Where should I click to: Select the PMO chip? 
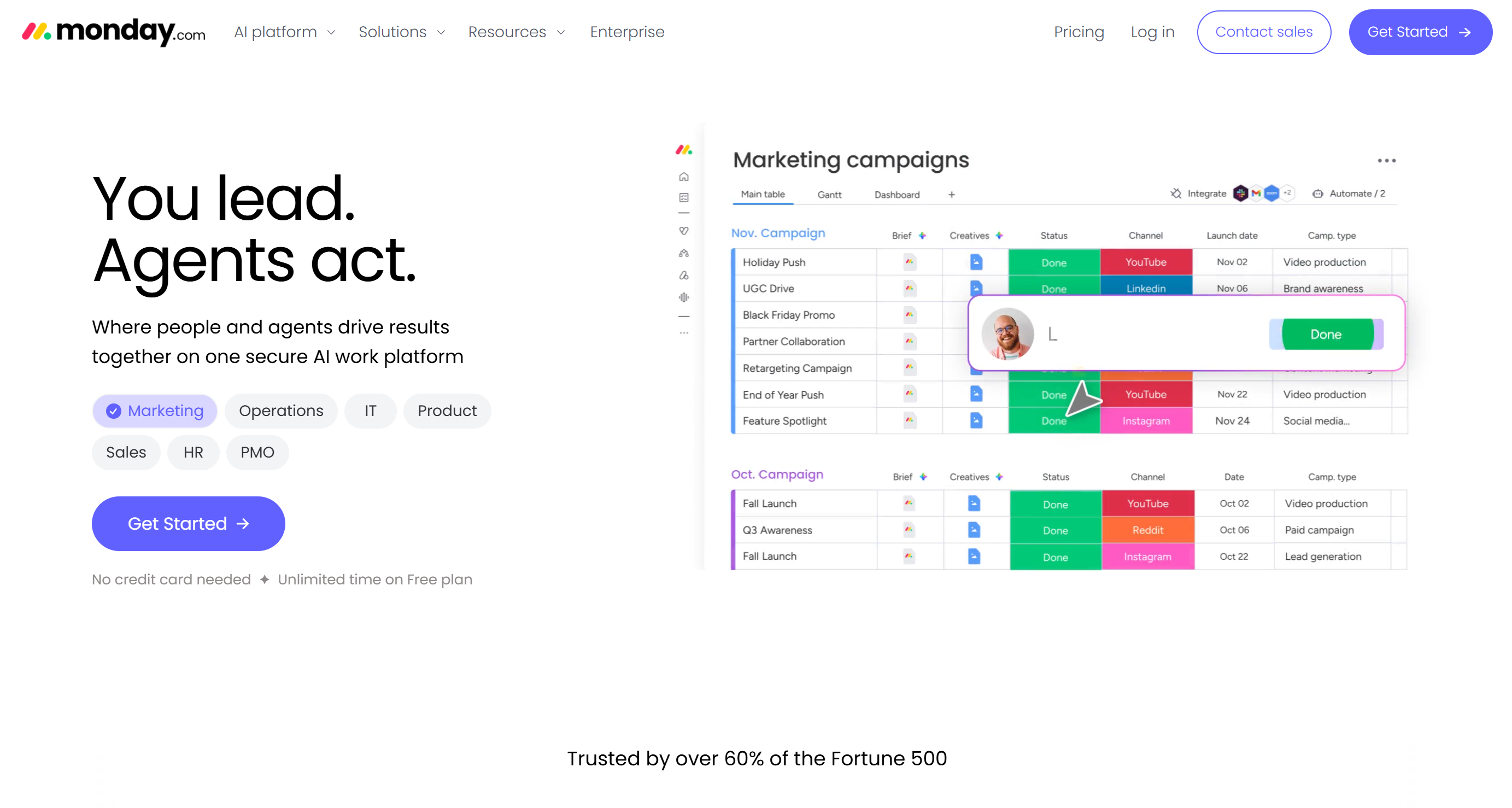click(257, 452)
